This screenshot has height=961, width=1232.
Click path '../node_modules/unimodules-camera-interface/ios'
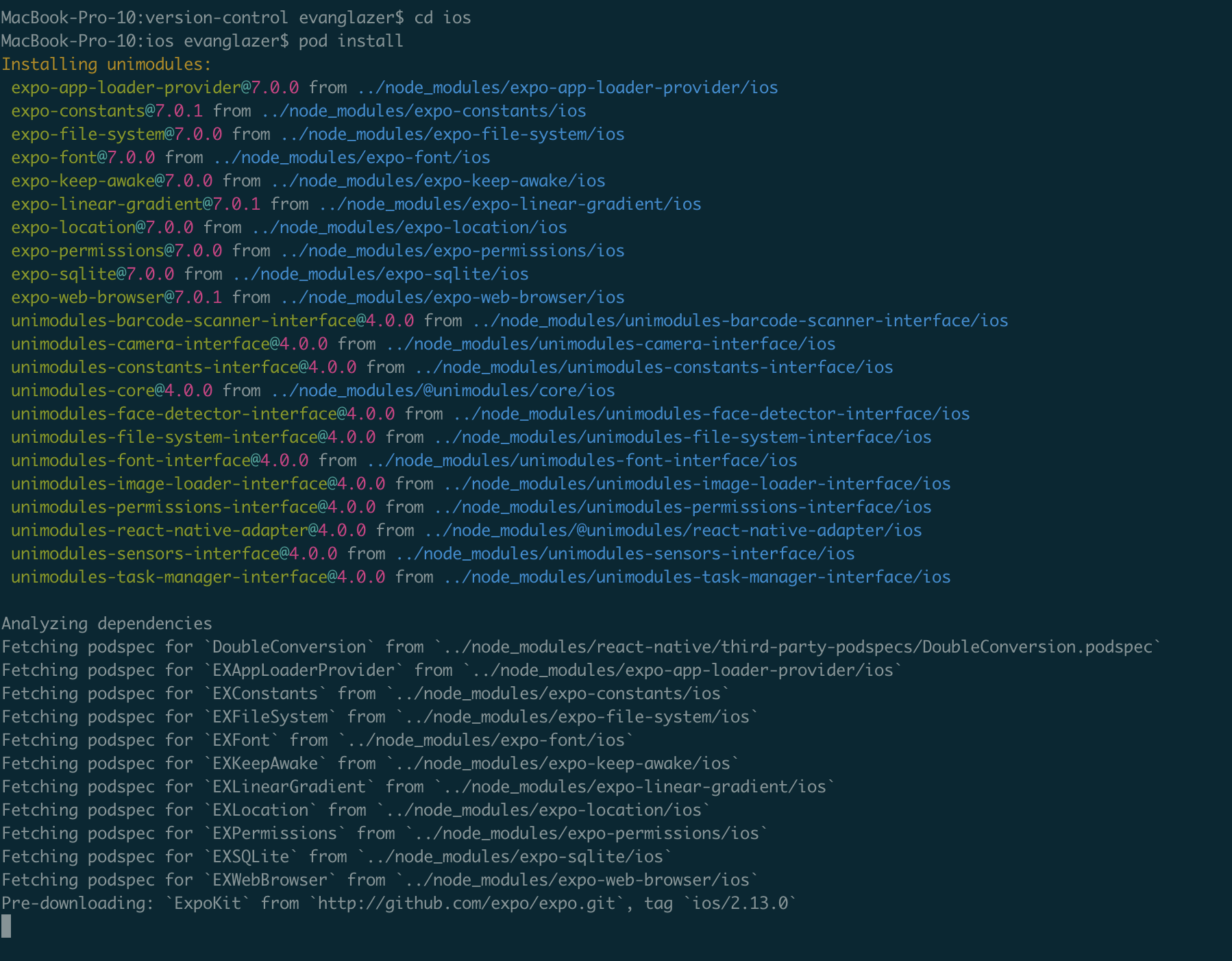click(x=611, y=344)
